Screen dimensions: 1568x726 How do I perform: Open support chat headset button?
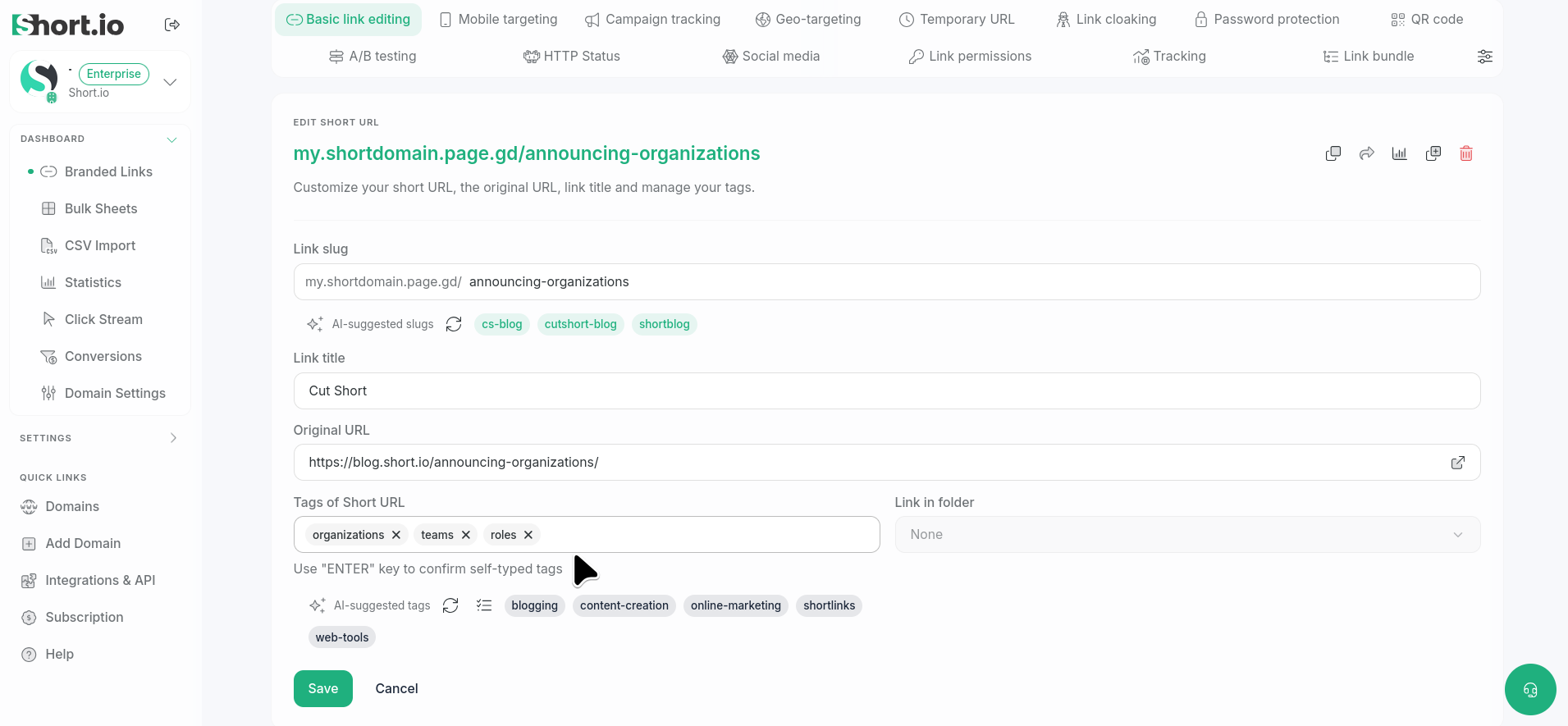point(1530,689)
